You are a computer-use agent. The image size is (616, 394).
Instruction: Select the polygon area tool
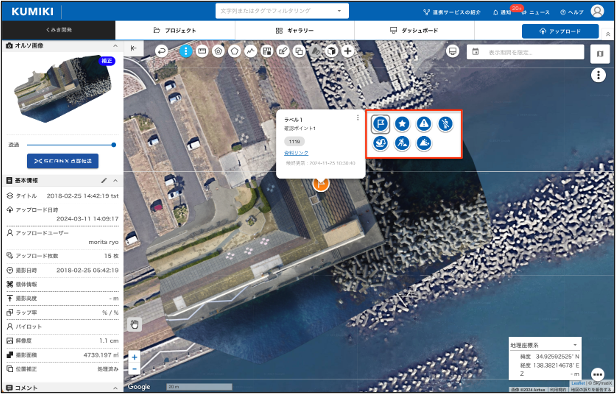click(x=235, y=51)
